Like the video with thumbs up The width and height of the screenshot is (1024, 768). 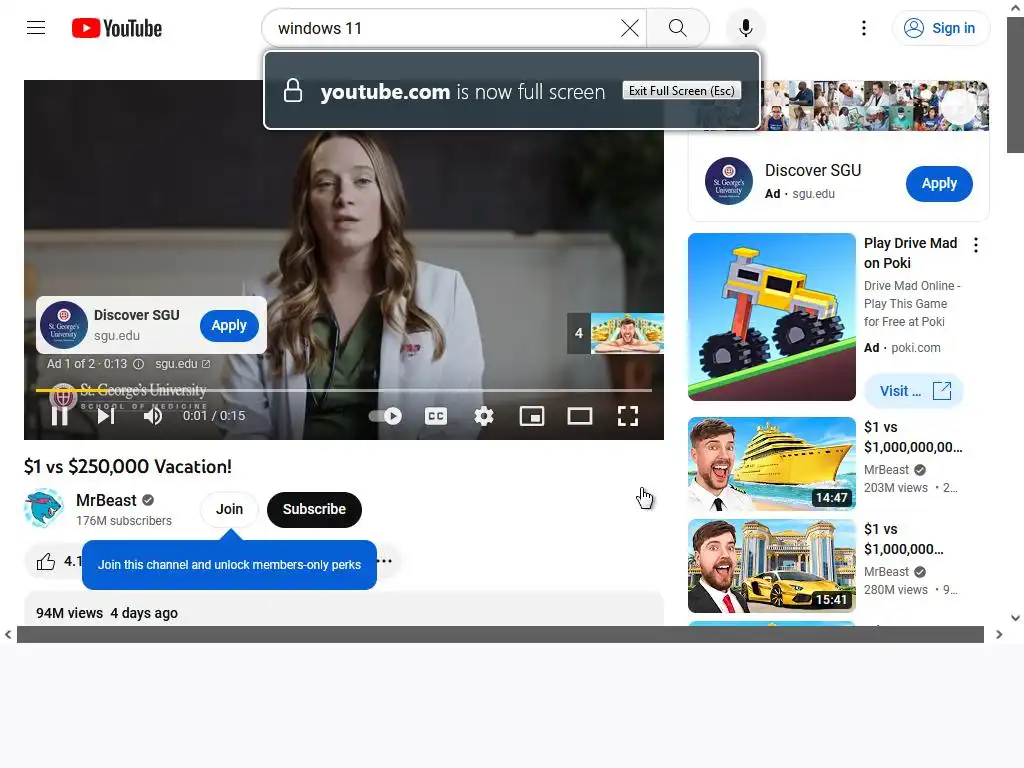pyautogui.click(x=46, y=562)
